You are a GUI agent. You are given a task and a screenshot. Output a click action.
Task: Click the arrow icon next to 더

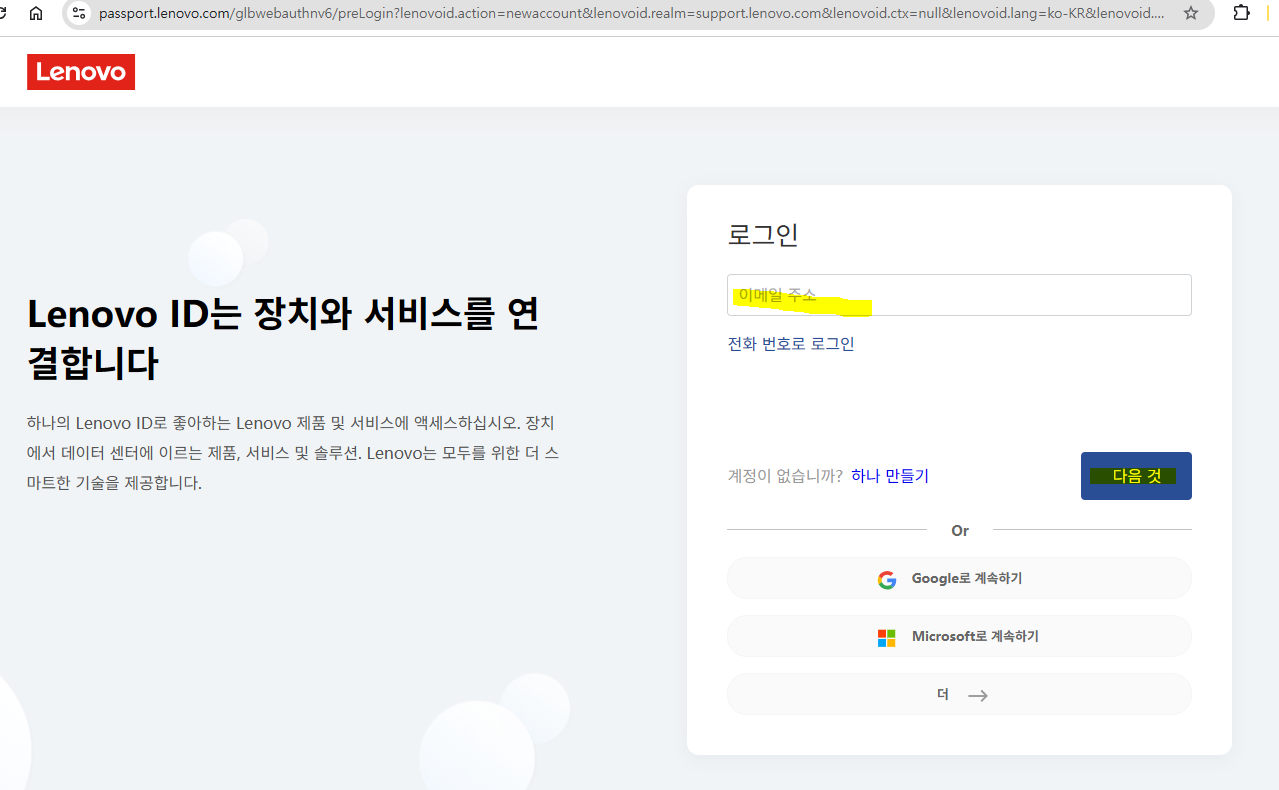[x=978, y=695]
